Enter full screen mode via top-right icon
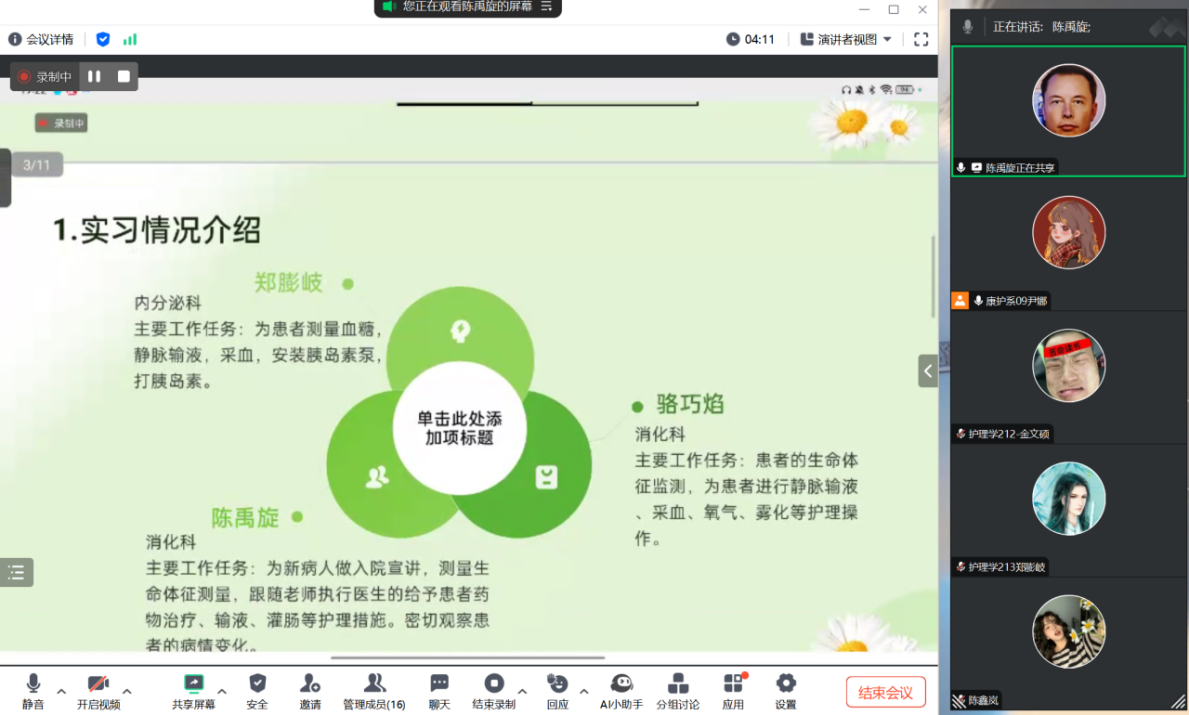 921,39
